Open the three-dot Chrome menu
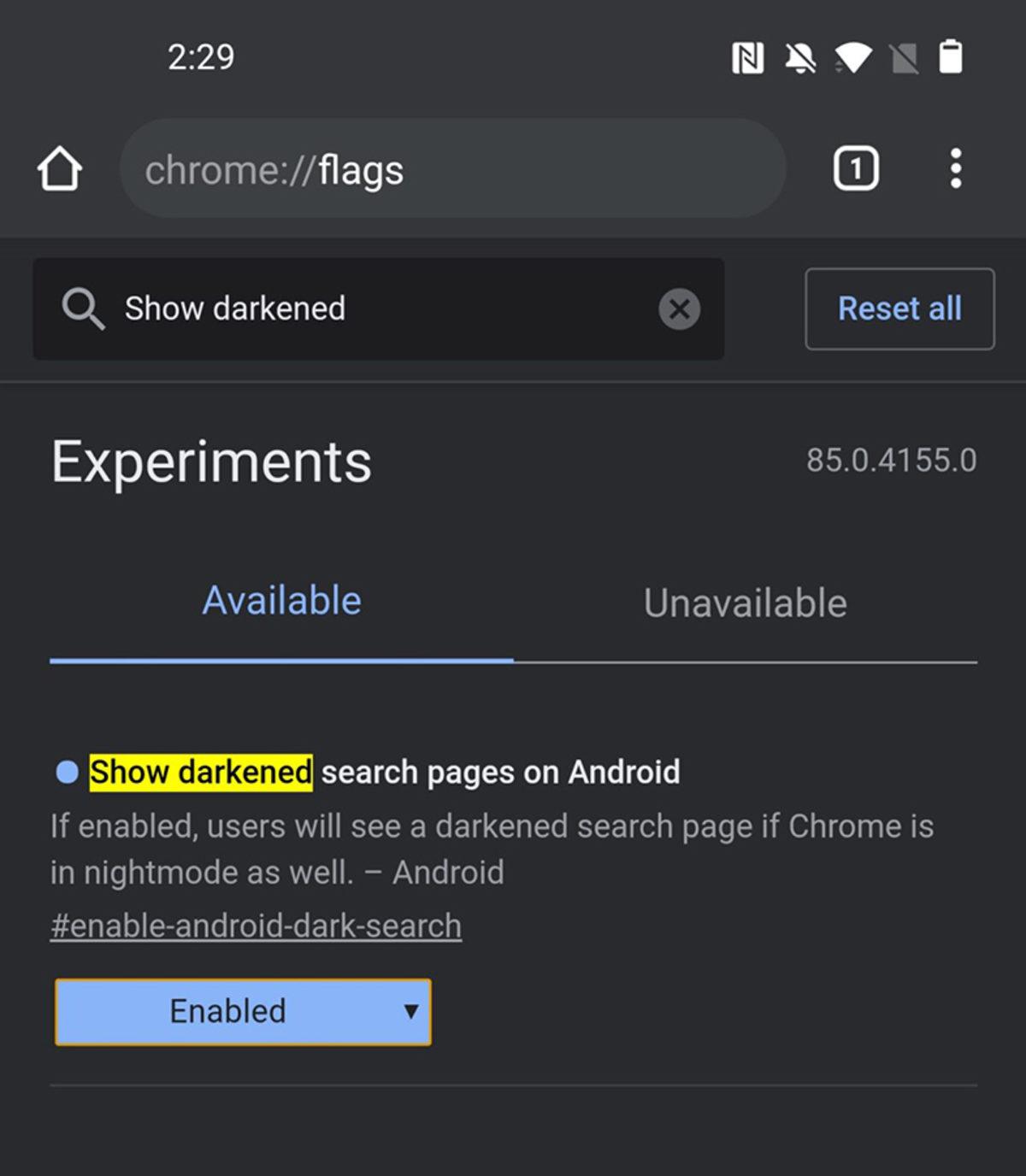The width and height of the screenshot is (1026, 1176). pos(955,168)
